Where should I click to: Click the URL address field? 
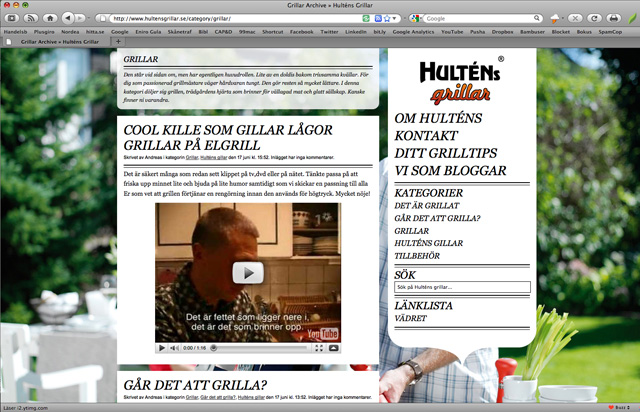click(236, 18)
